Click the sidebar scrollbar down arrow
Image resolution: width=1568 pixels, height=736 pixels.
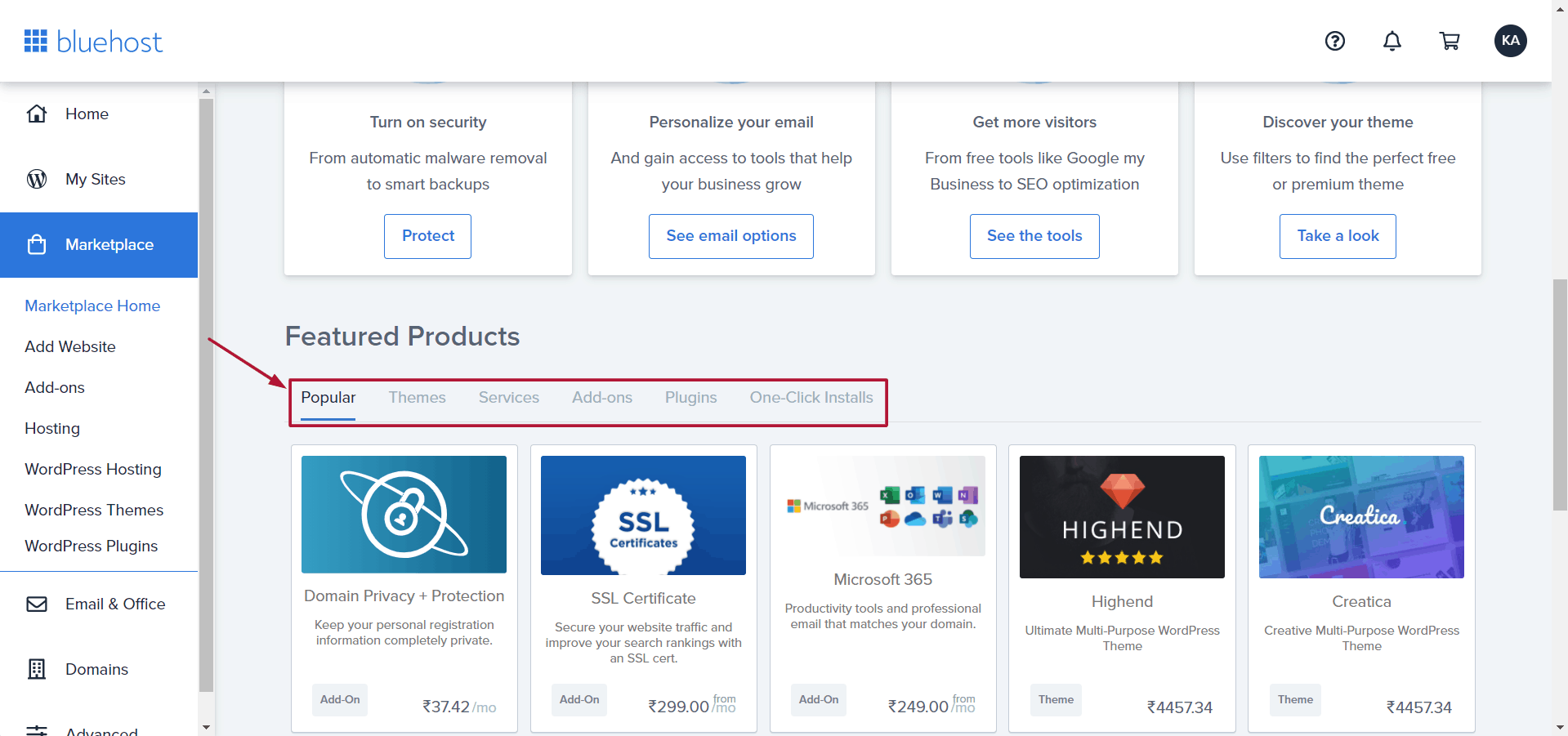pos(206,727)
